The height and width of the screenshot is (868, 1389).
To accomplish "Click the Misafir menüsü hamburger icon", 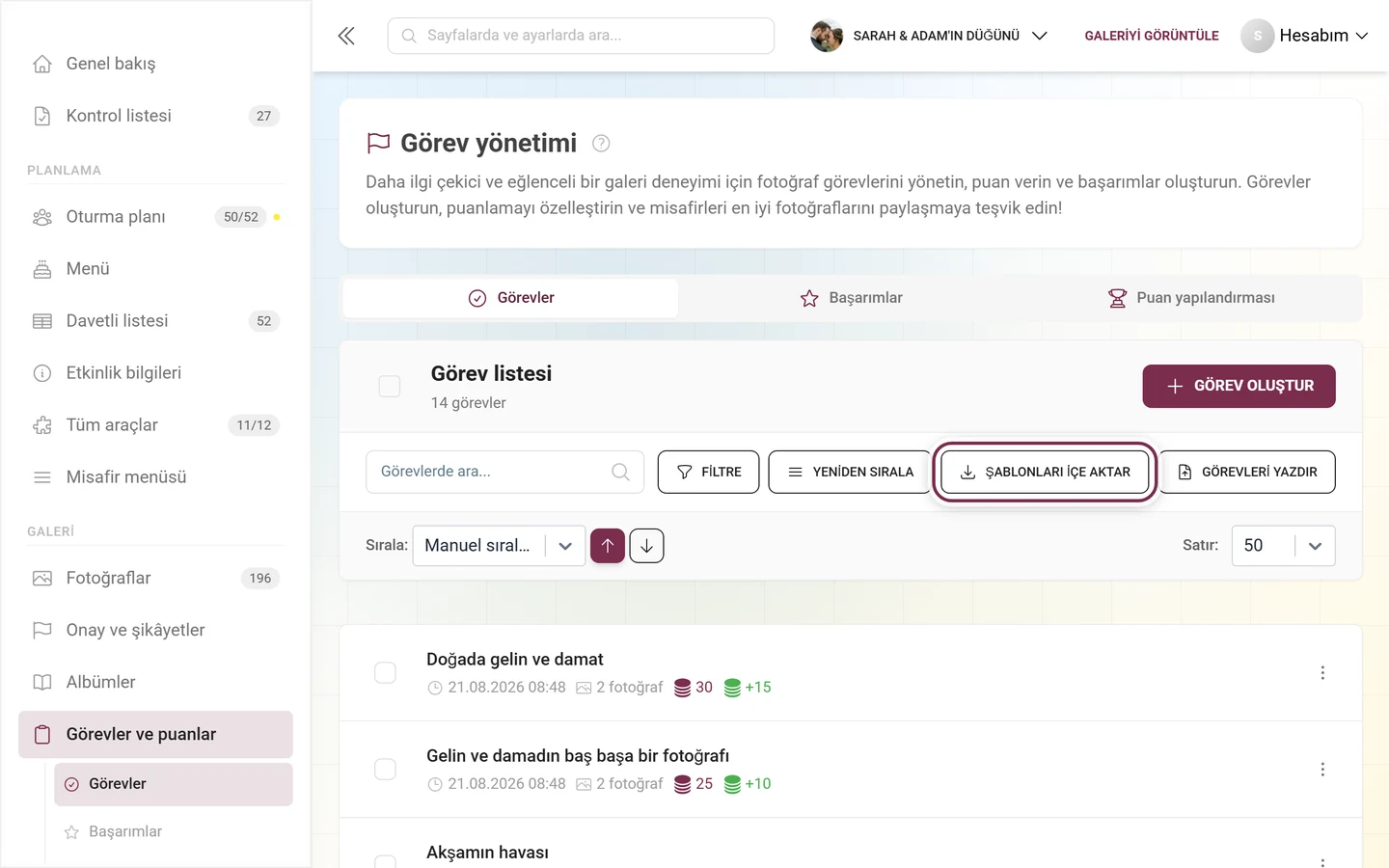I will (x=42, y=477).
